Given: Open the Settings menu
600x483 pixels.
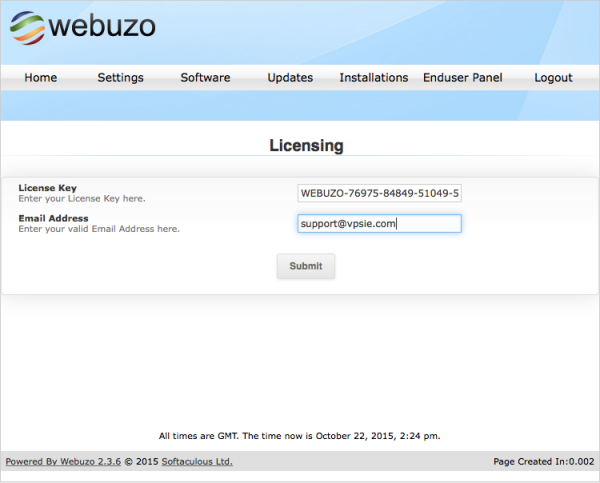Looking at the screenshot, I should tap(121, 78).
